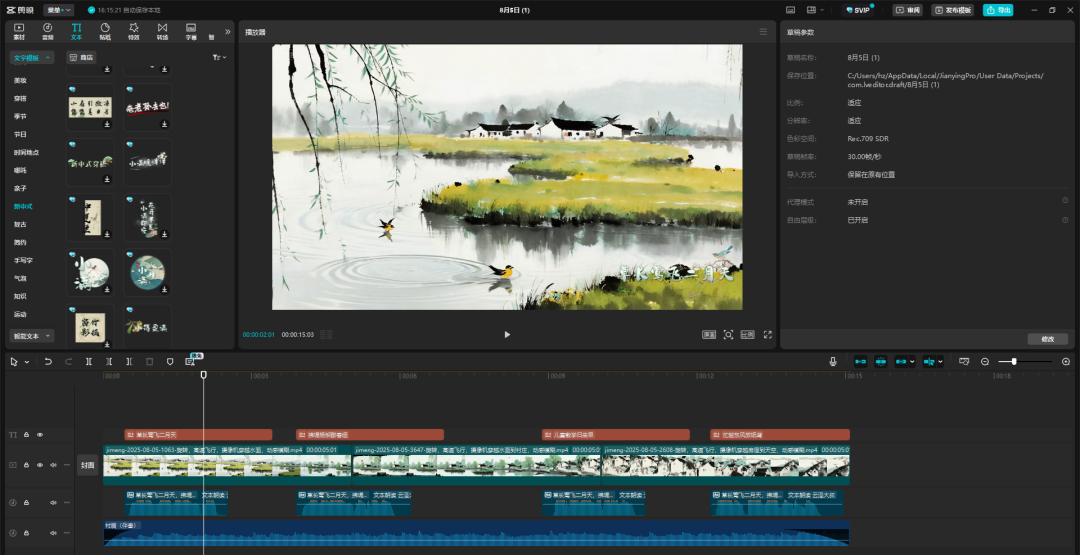Expand the selection tool dropdown arrow
This screenshot has height=555, width=1080.
[27, 361]
